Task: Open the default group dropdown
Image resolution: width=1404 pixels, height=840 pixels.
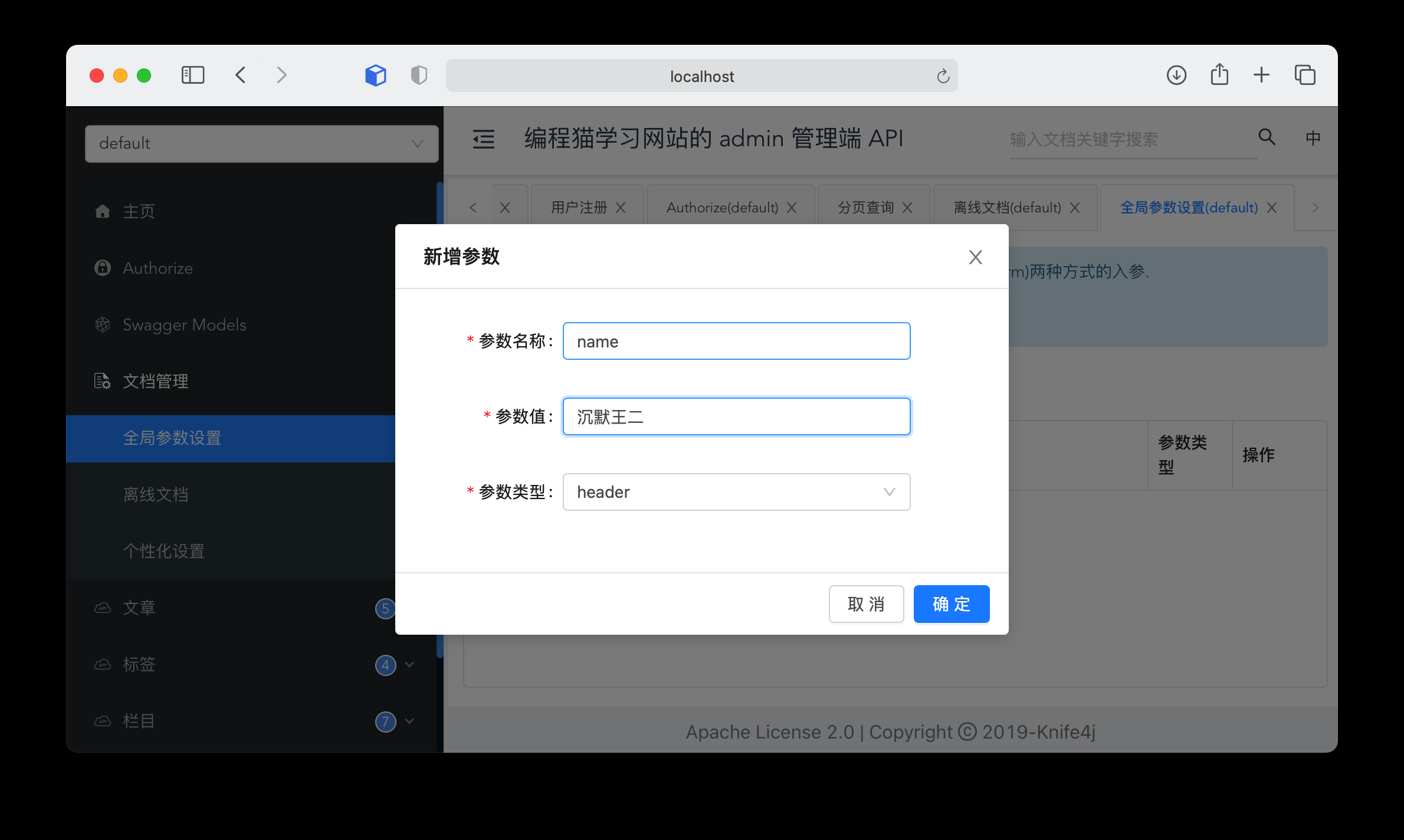Action: click(x=261, y=143)
